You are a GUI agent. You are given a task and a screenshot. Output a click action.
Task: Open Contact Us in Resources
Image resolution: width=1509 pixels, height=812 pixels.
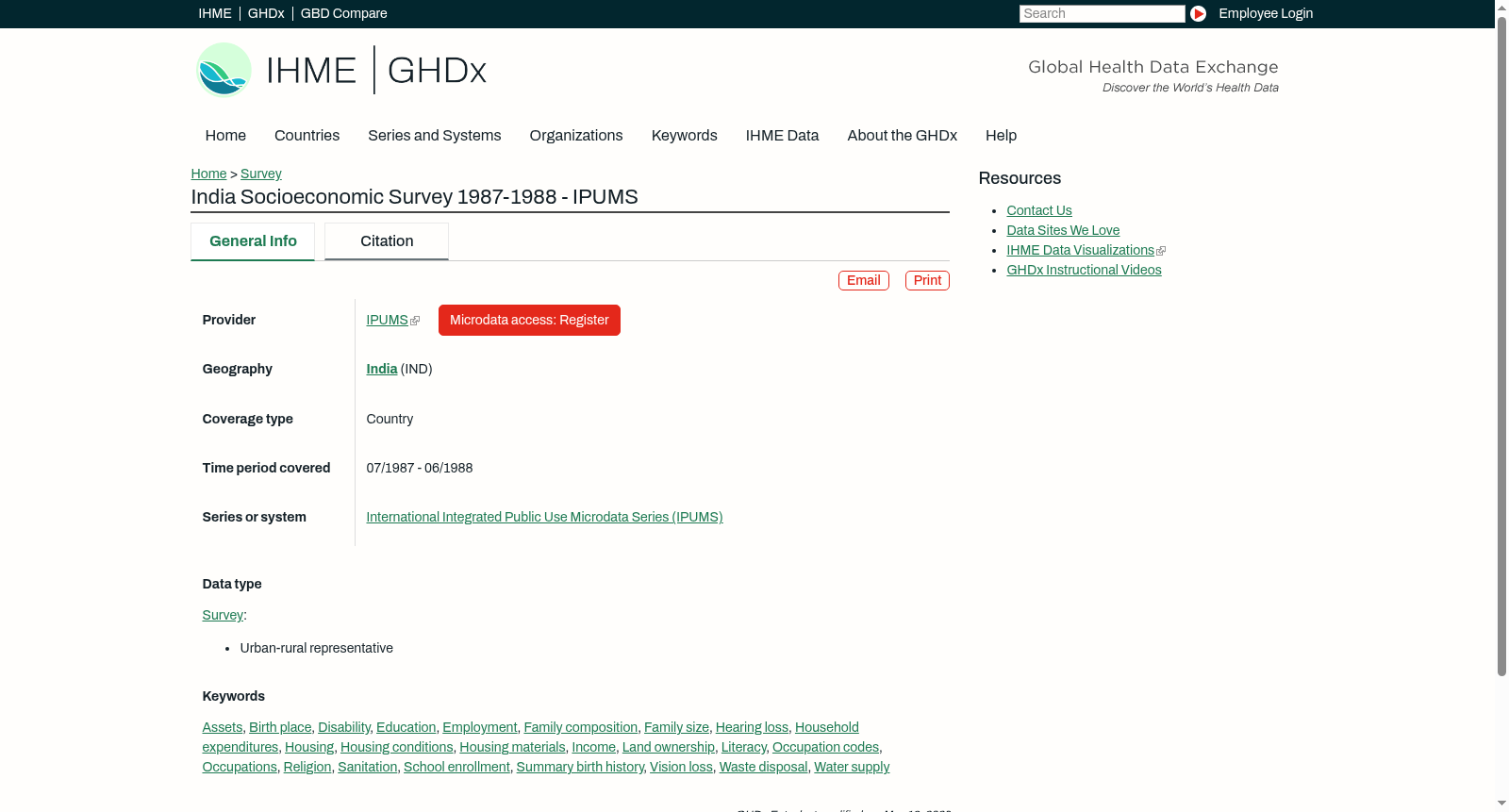[1039, 210]
